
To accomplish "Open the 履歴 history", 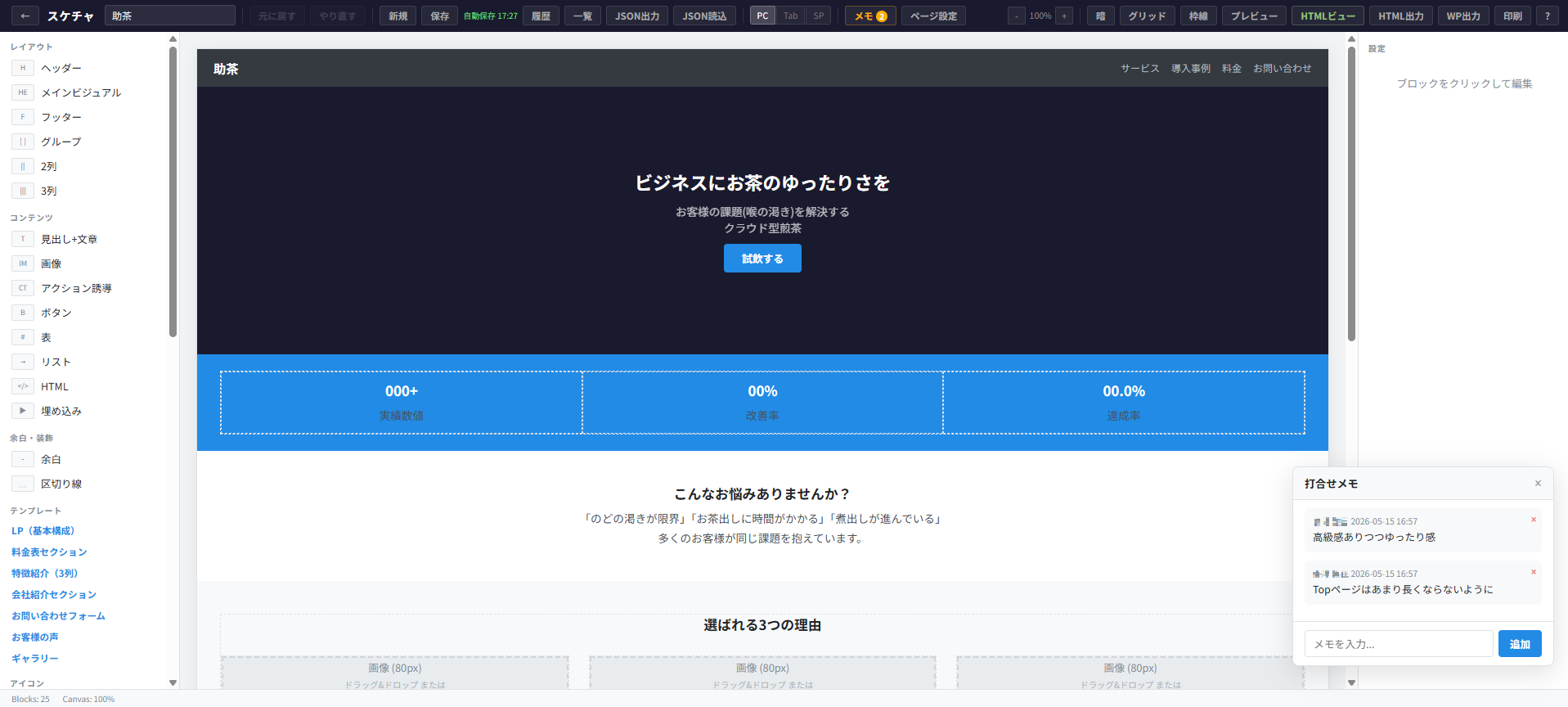I will point(541,16).
